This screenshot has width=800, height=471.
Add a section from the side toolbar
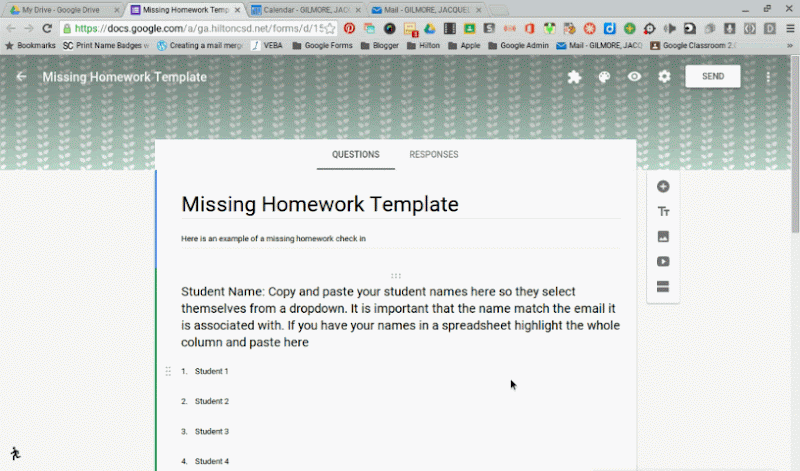coord(663,286)
